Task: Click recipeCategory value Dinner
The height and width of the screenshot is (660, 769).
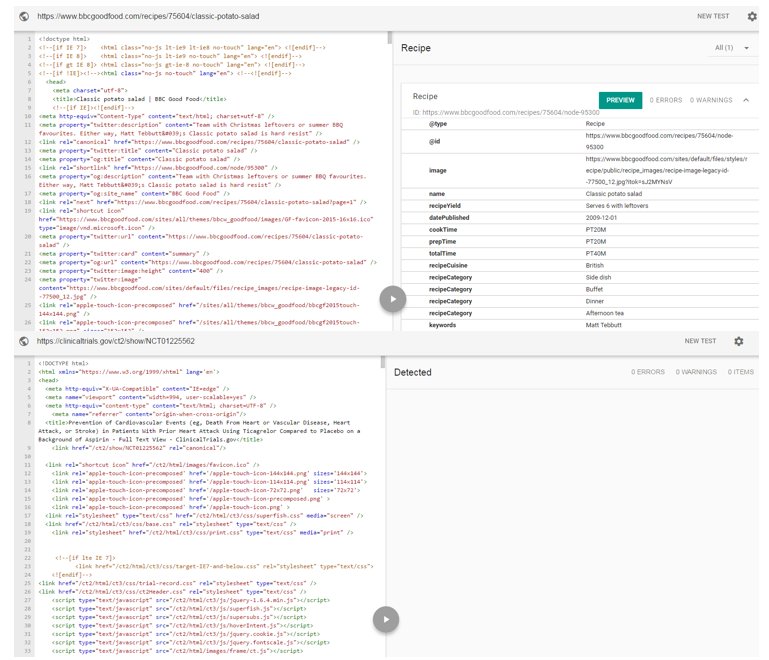Action: click(594, 301)
